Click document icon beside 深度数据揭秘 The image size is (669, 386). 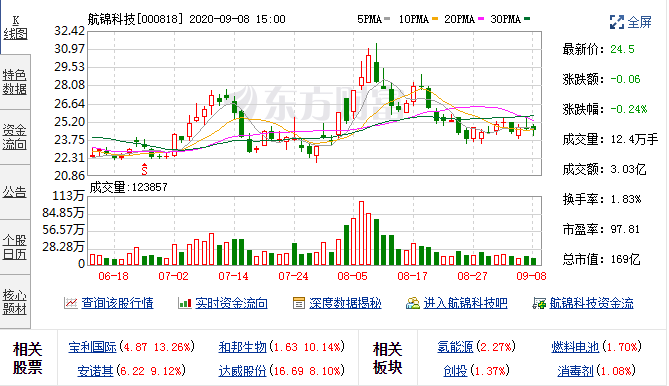click(x=299, y=303)
